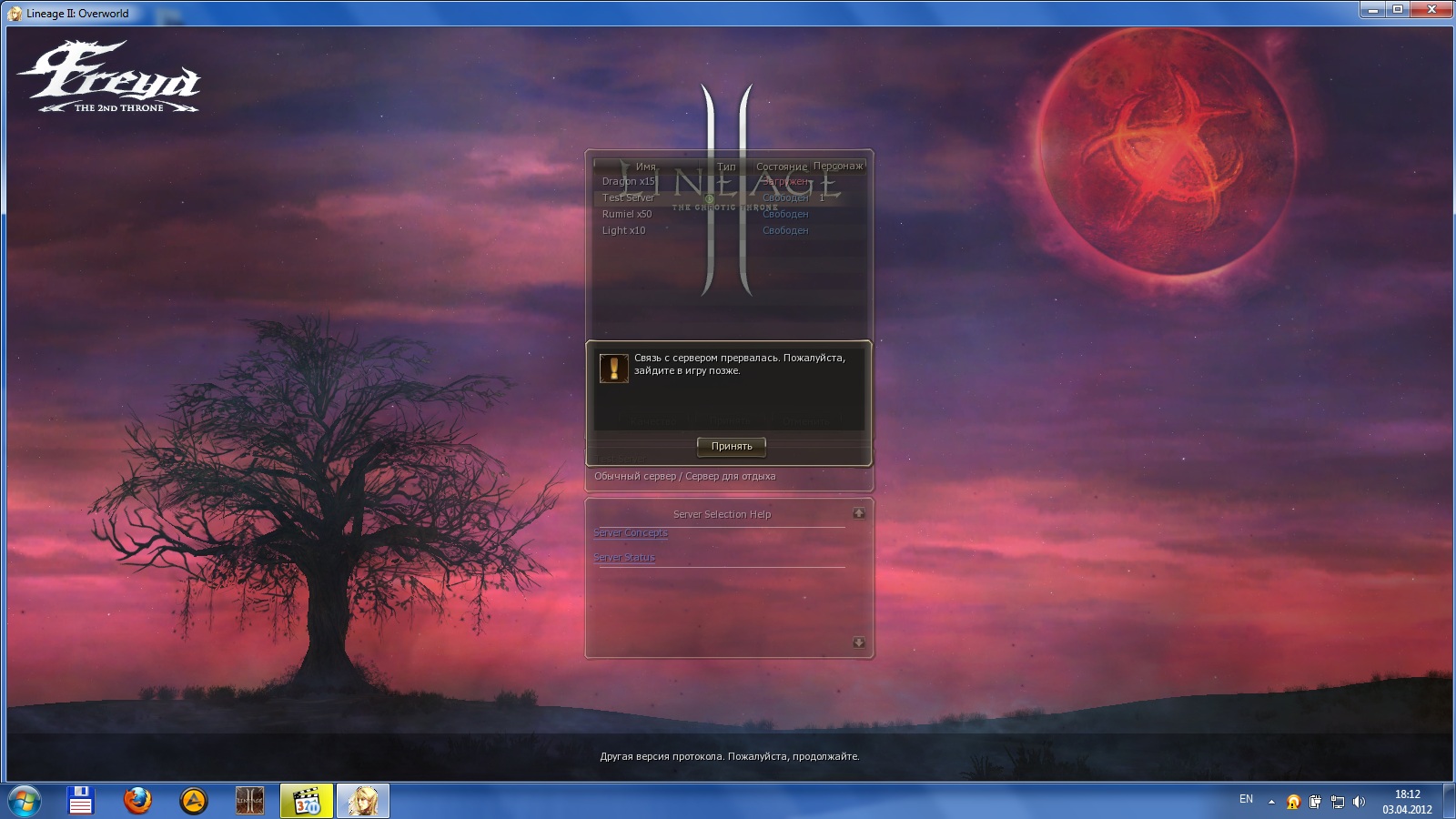Viewport: 1456px width, 819px height.
Task: Show hidden tray icons arrow
Action: tap(1271, 802)
